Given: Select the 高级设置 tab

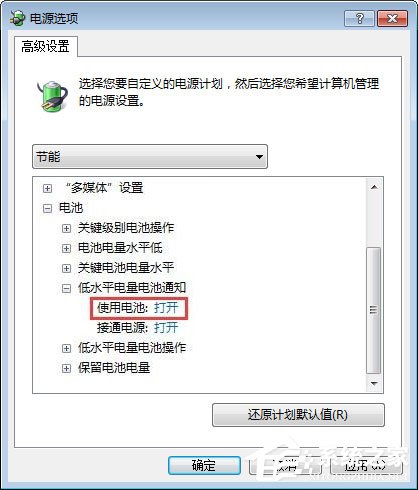Looking at the screenshot, I should pyautogui.click(x=46, y=46).
